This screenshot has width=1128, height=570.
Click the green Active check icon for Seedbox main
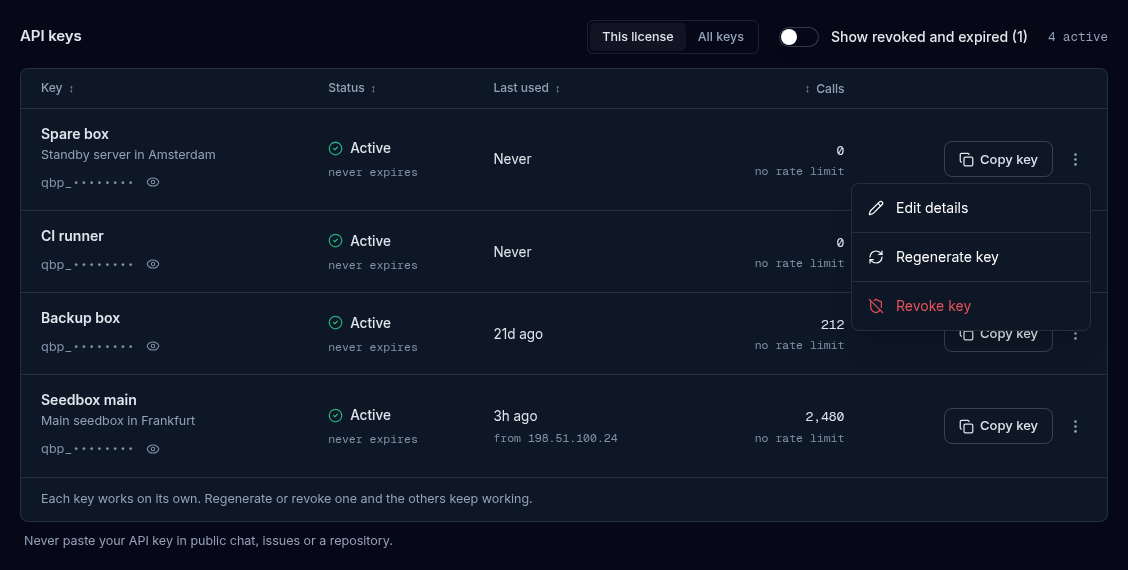(335, 415)
